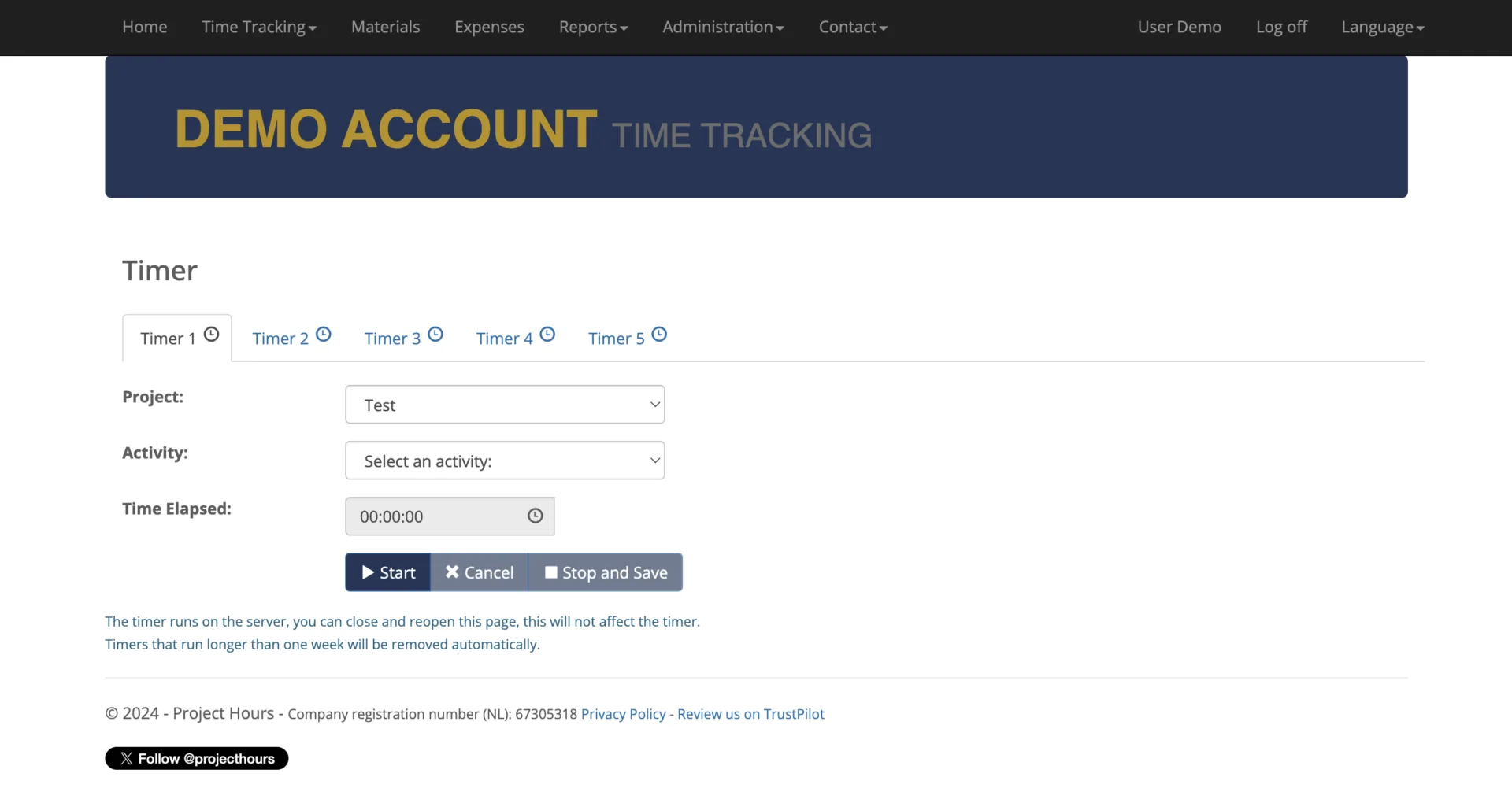Switch to the Timer 3 tab

coord(393,339)
